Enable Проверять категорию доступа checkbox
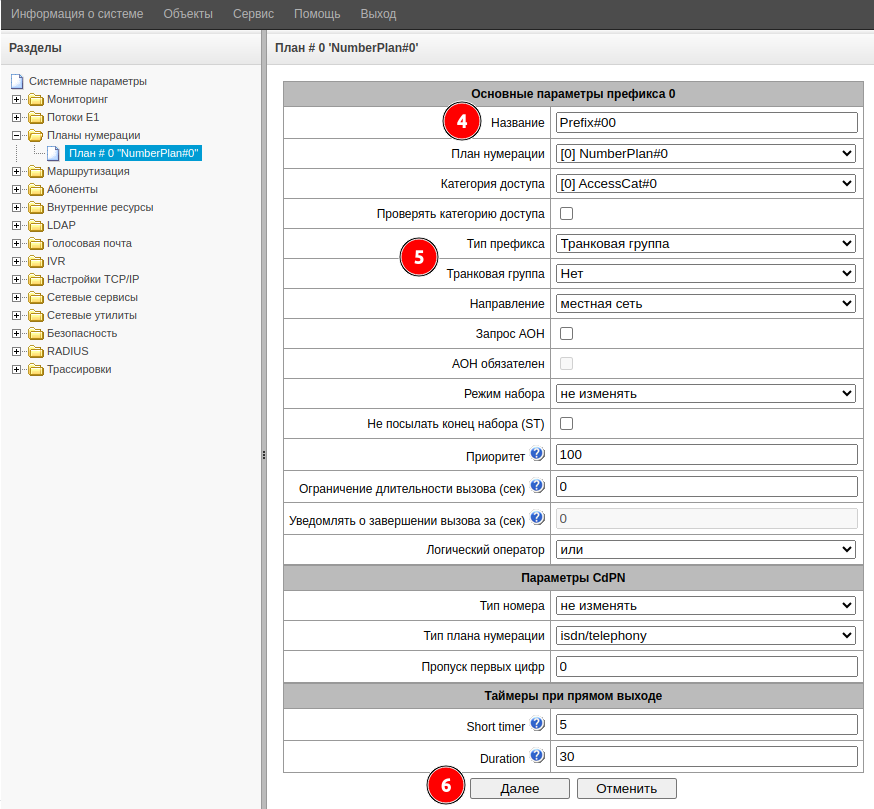This screenshot has height=809, width=874. click(x=566, y=213)
